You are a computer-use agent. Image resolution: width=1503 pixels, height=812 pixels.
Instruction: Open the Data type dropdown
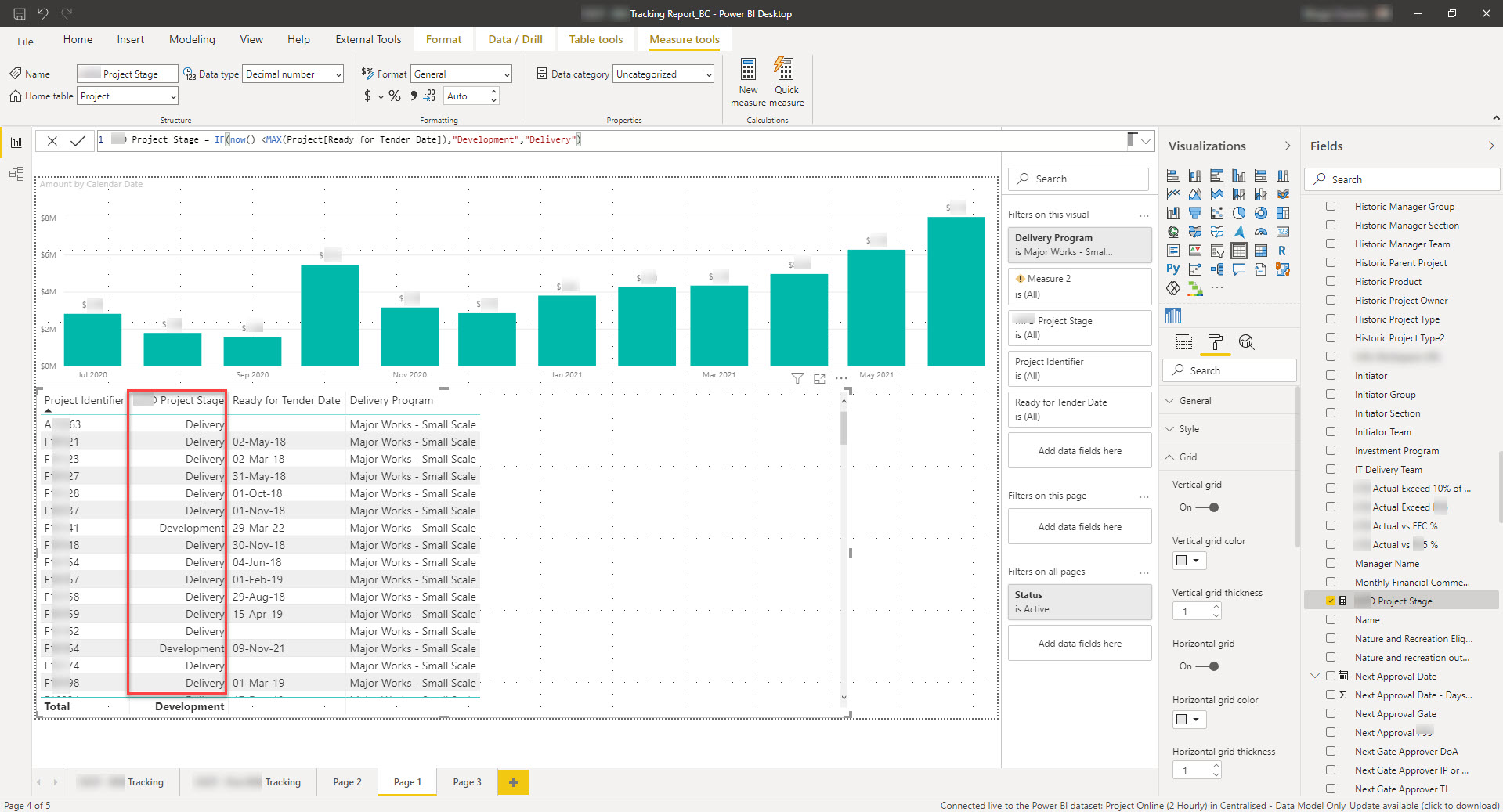293,74
